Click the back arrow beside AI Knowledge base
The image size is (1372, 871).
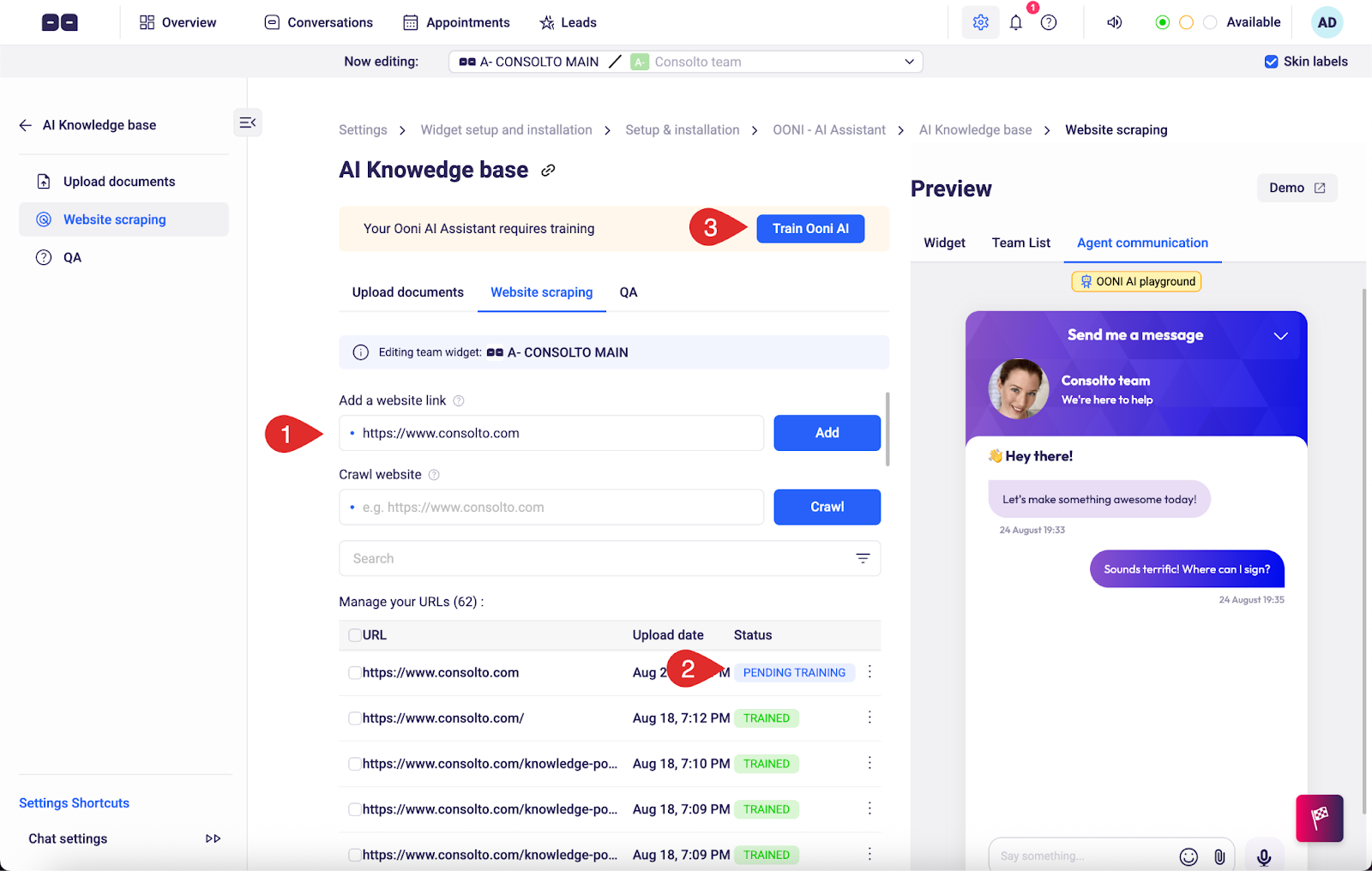point(26,125)
